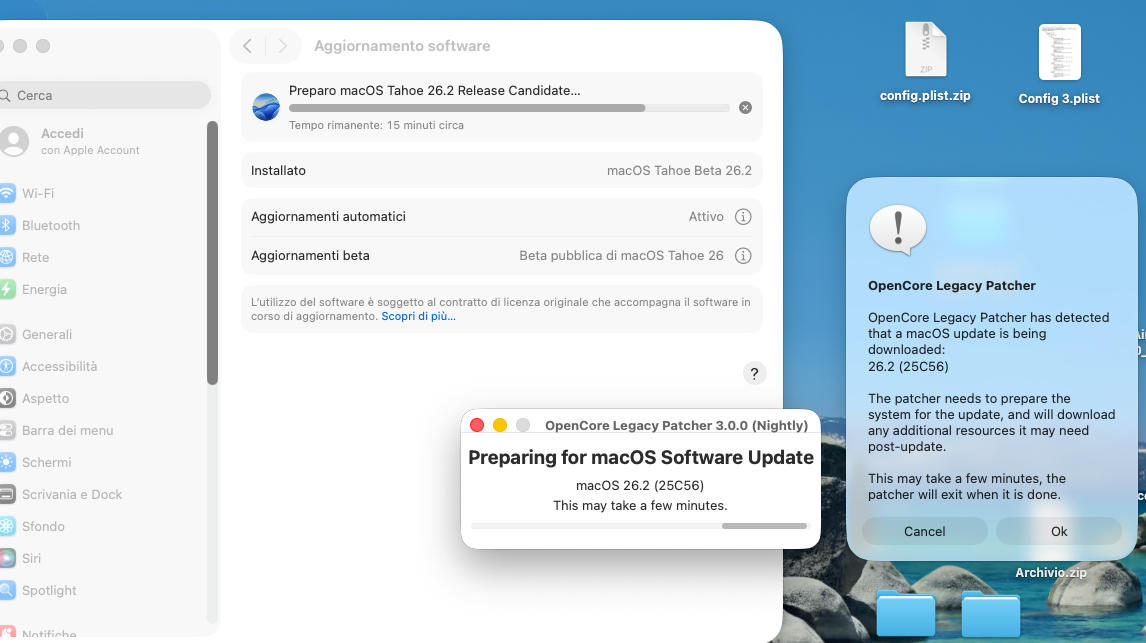Click the macOS Tahoe update icon

266,107
